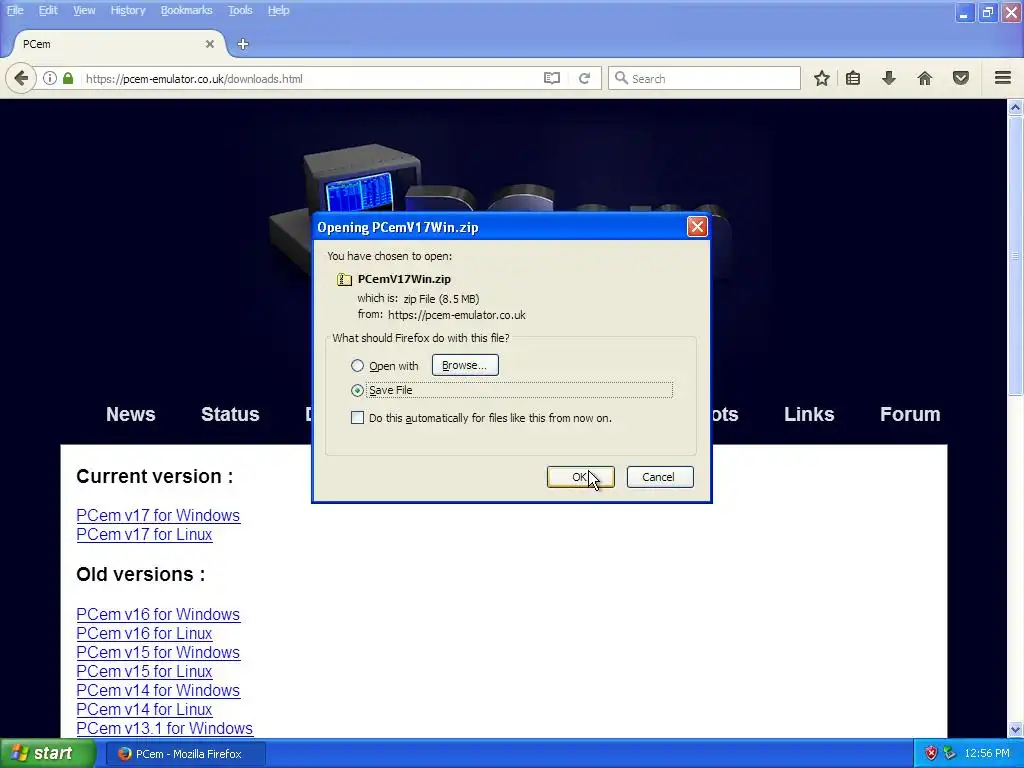
Task: Reload the page with refresh icon
Action: tap(584, 78)
